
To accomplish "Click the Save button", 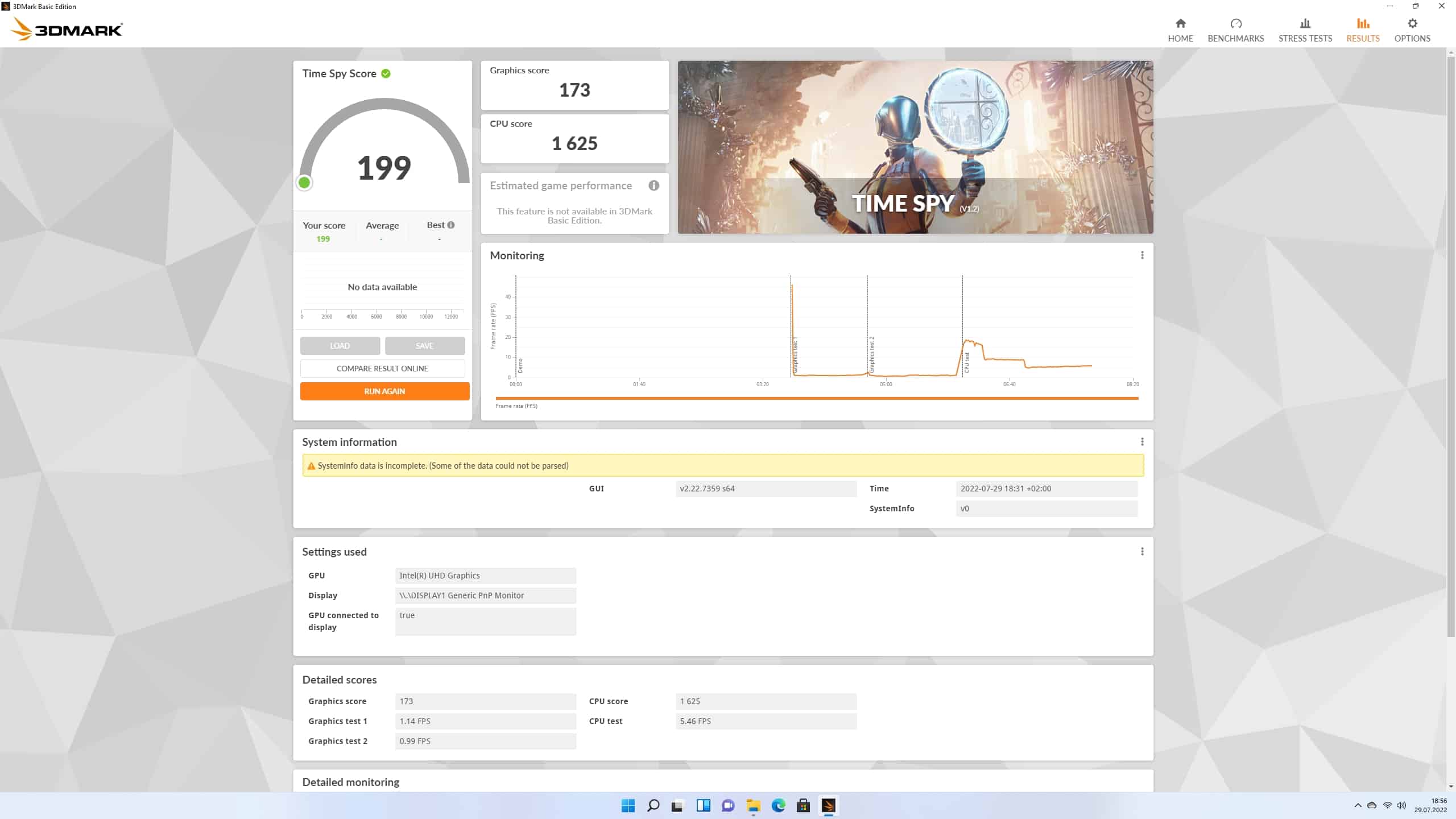I will [x=424, y=346].
